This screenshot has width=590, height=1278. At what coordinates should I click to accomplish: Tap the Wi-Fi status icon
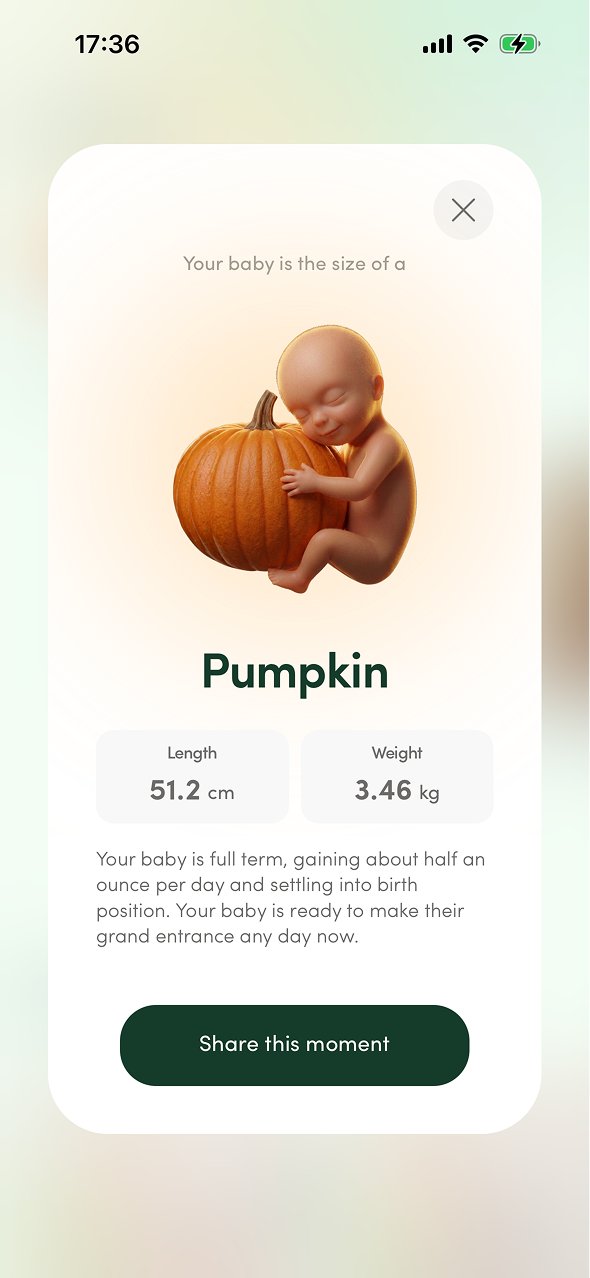[476, 44]
